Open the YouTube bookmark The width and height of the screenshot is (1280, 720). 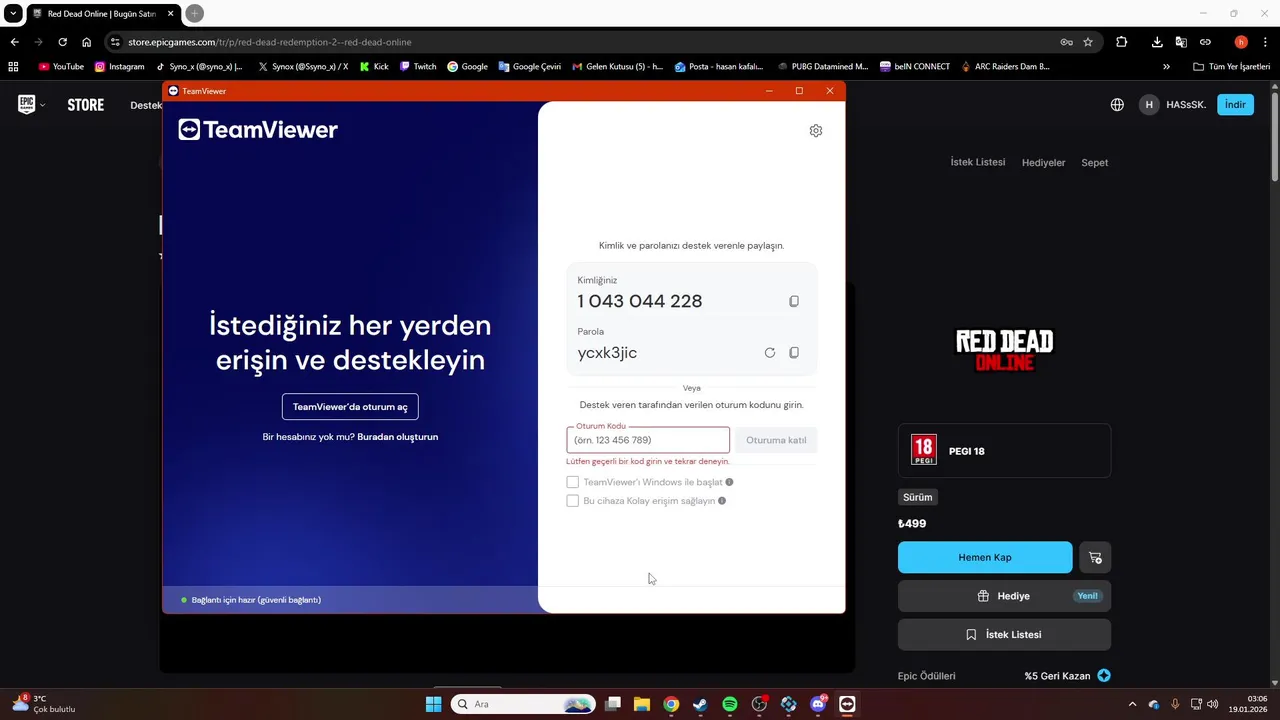pos(61,67)
